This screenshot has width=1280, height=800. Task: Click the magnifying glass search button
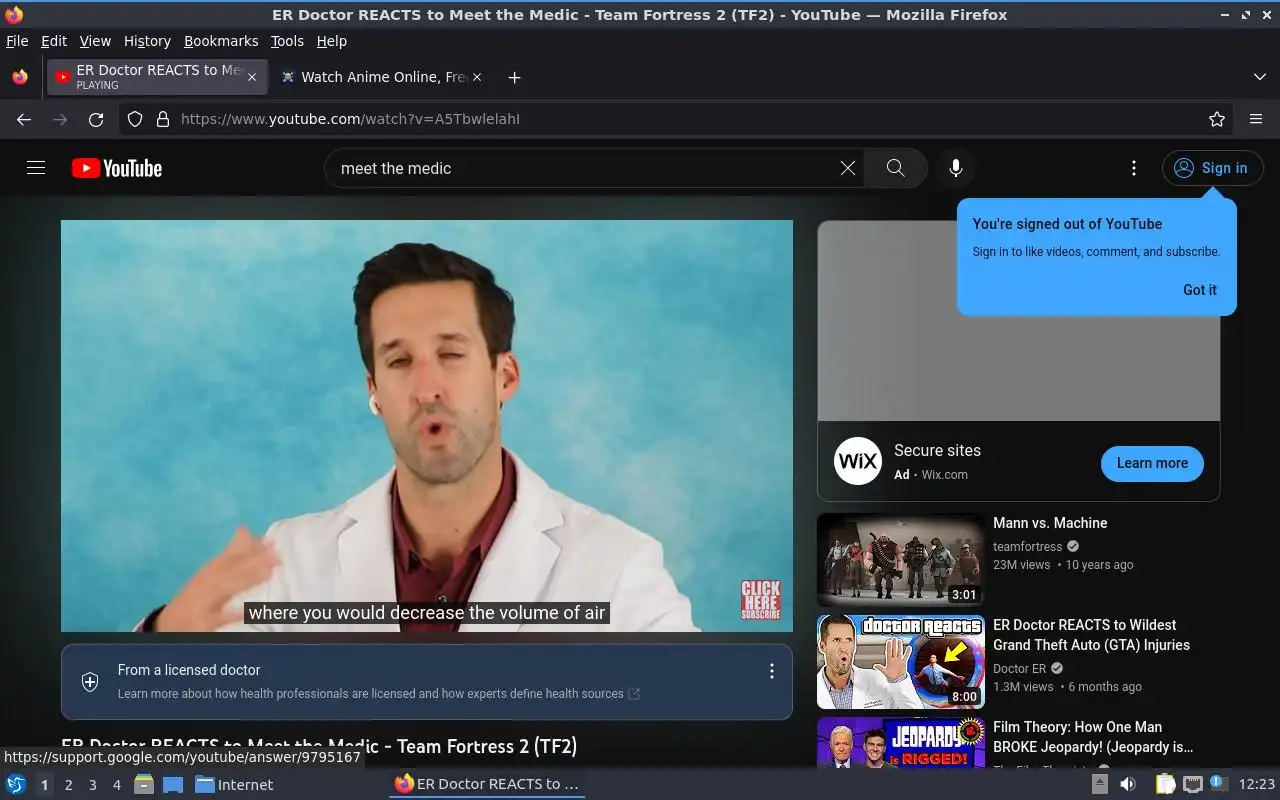click(x=895, y=168)
